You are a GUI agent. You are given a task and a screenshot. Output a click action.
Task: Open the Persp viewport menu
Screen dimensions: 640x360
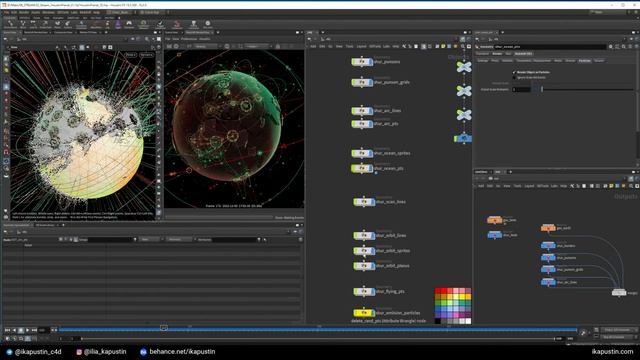coord(131,55)
